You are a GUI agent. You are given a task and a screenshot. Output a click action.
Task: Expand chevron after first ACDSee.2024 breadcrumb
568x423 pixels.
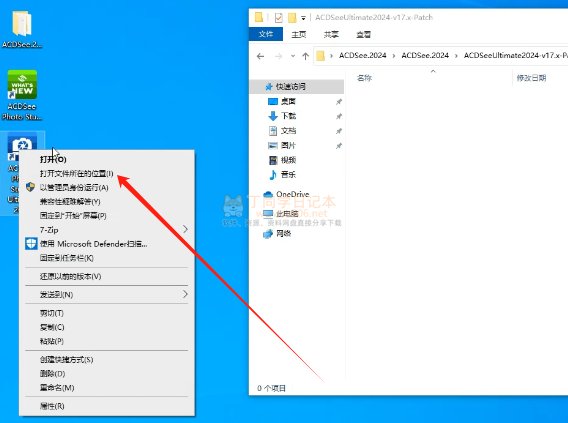pyautogui.click(x=394, y=56)
